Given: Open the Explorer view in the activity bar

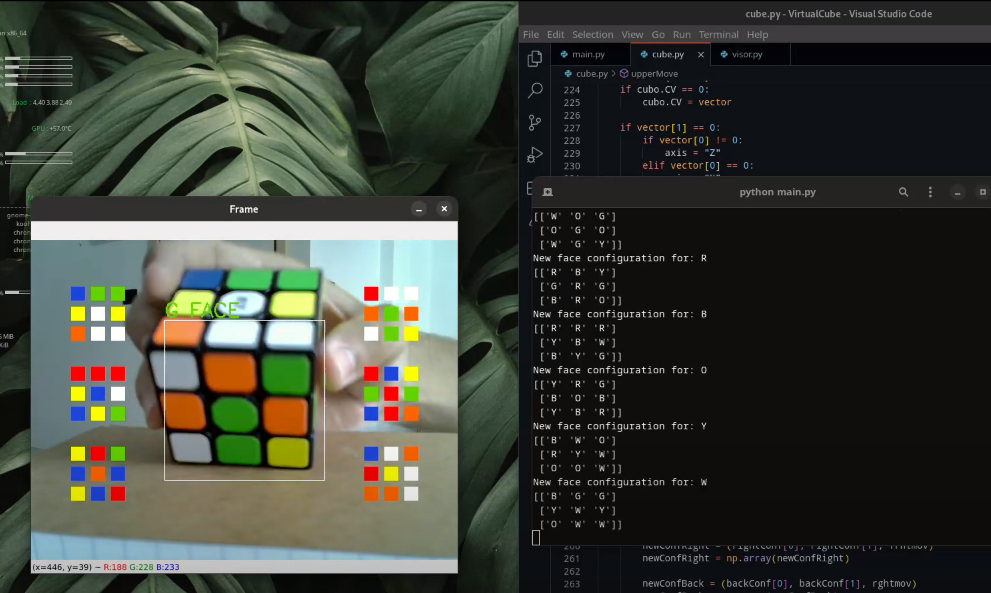Looking at the screenshot, I should (x=535, y=58).
